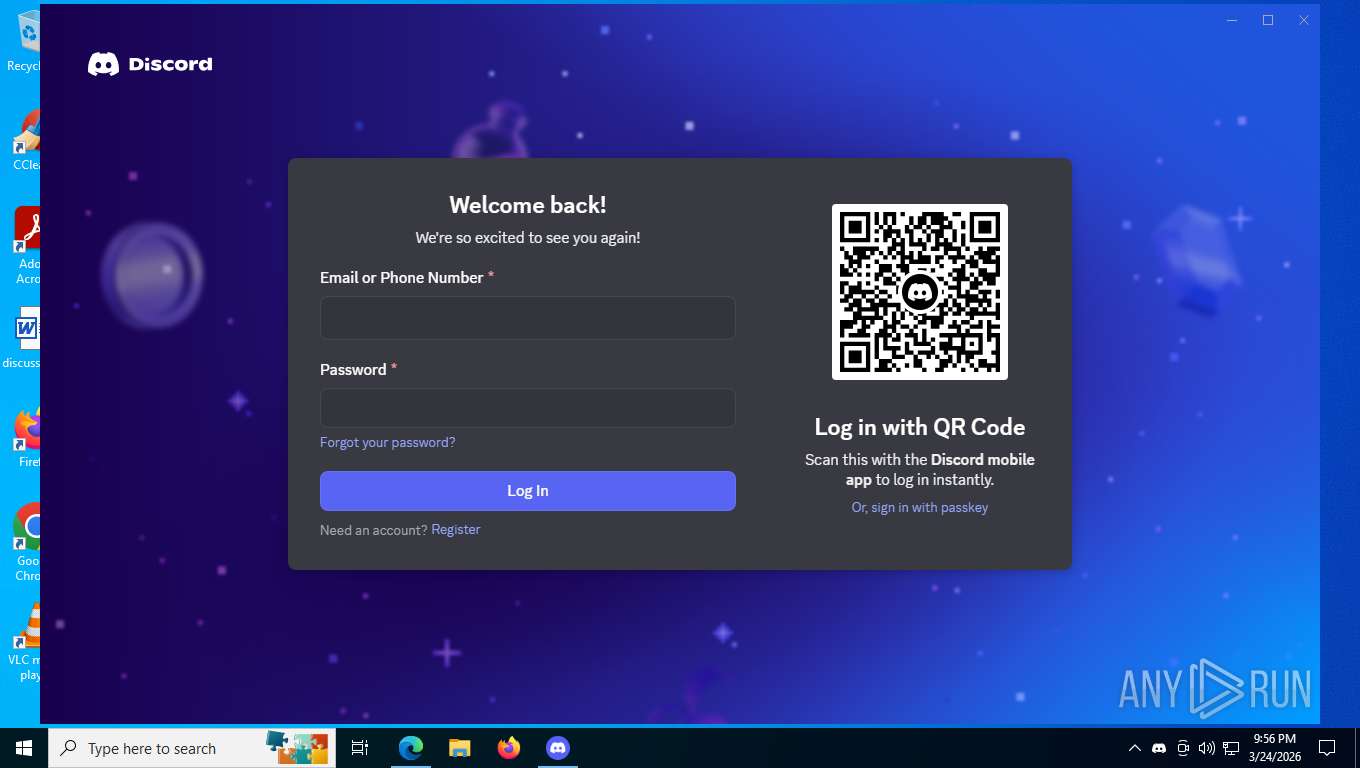
Task: Click the Welcome back! heading
Action: 527,205
